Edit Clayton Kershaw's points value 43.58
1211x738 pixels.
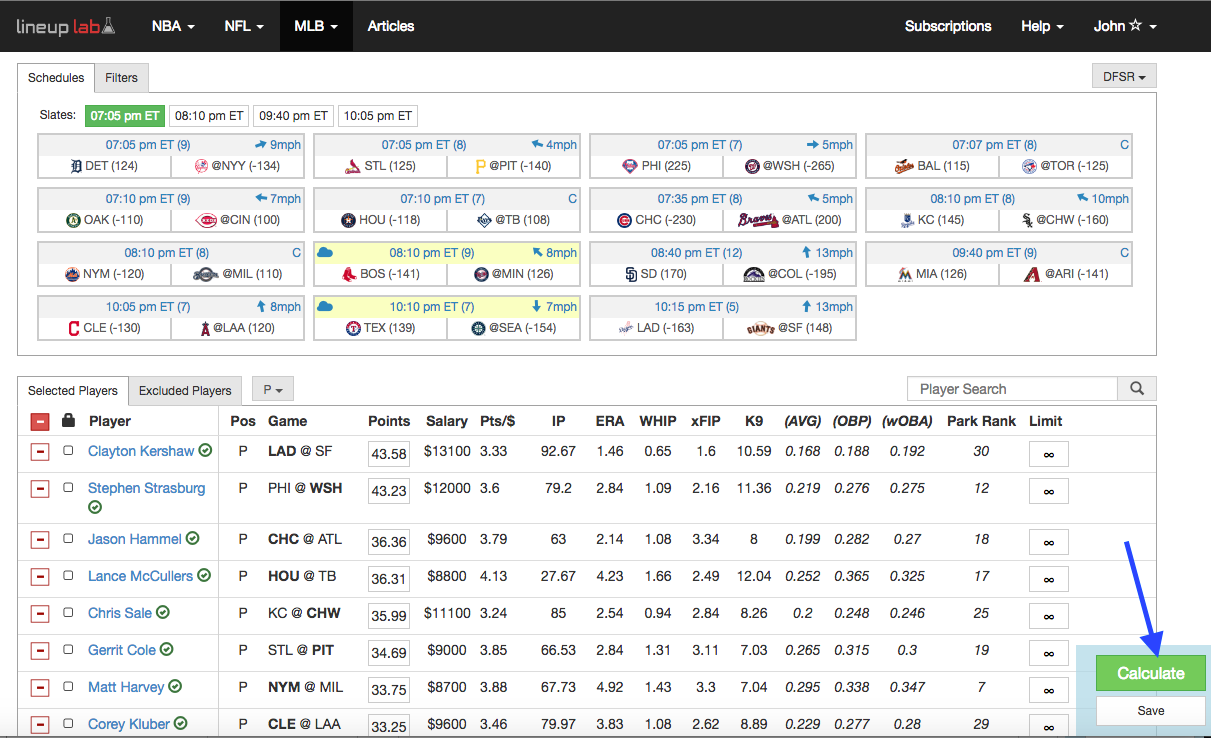(389, 454)
